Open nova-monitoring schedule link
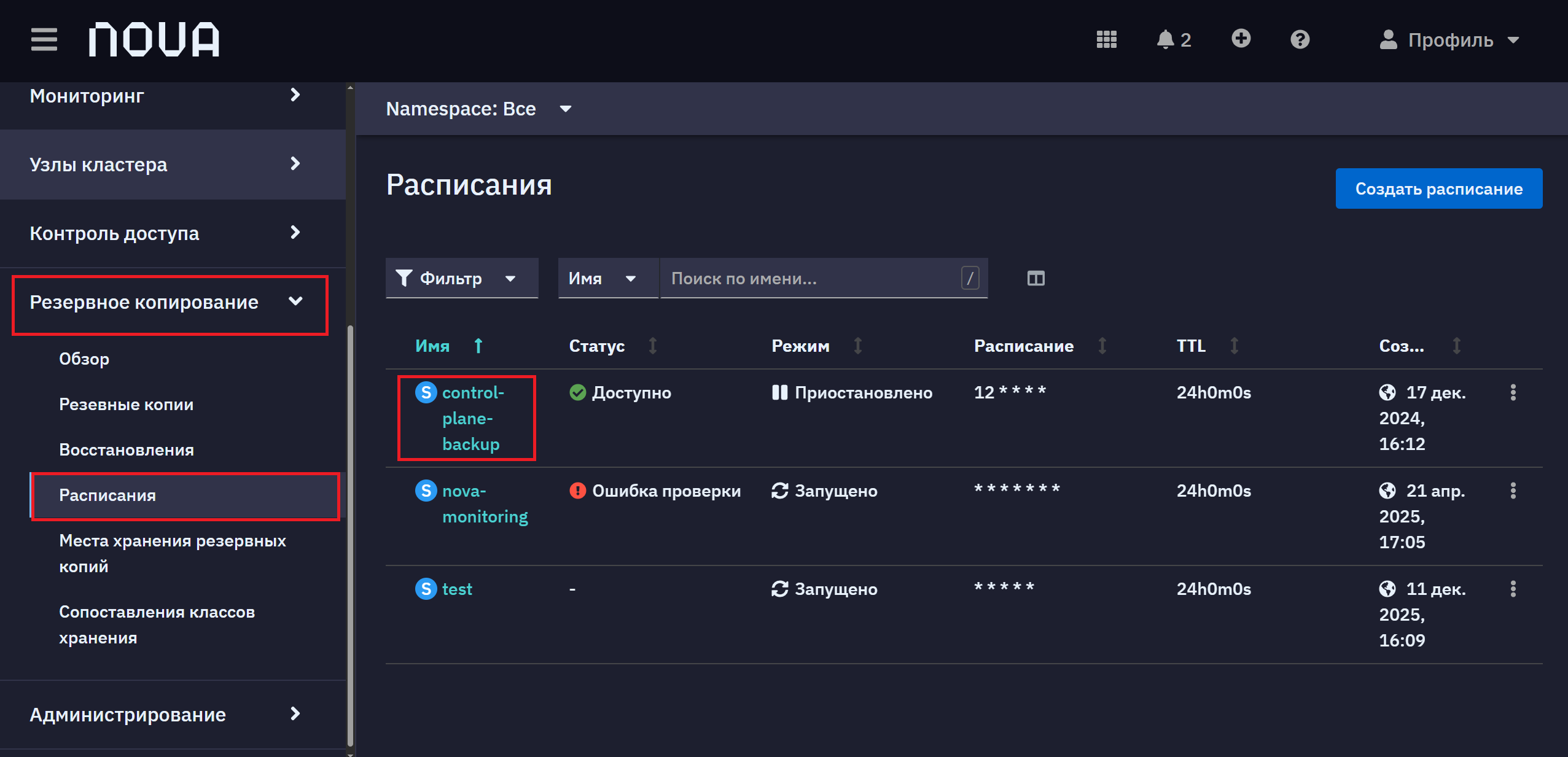The image size is (1568, 757). coord(485,503)
